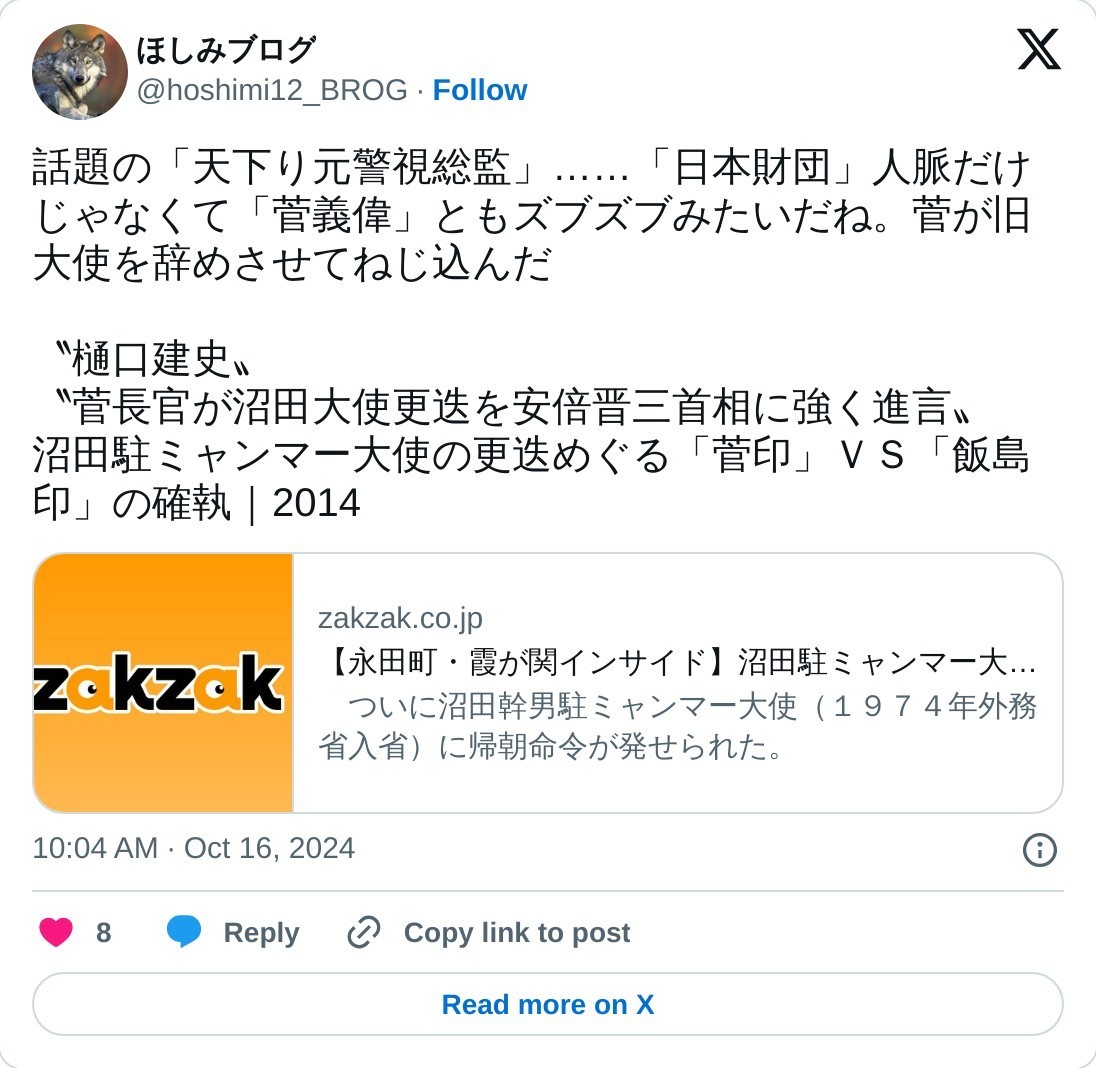Image resolution: width=1096 pixels, height=1068 pixels.
Task: Open the wolf profile avatar
Action: click(80, 72)
